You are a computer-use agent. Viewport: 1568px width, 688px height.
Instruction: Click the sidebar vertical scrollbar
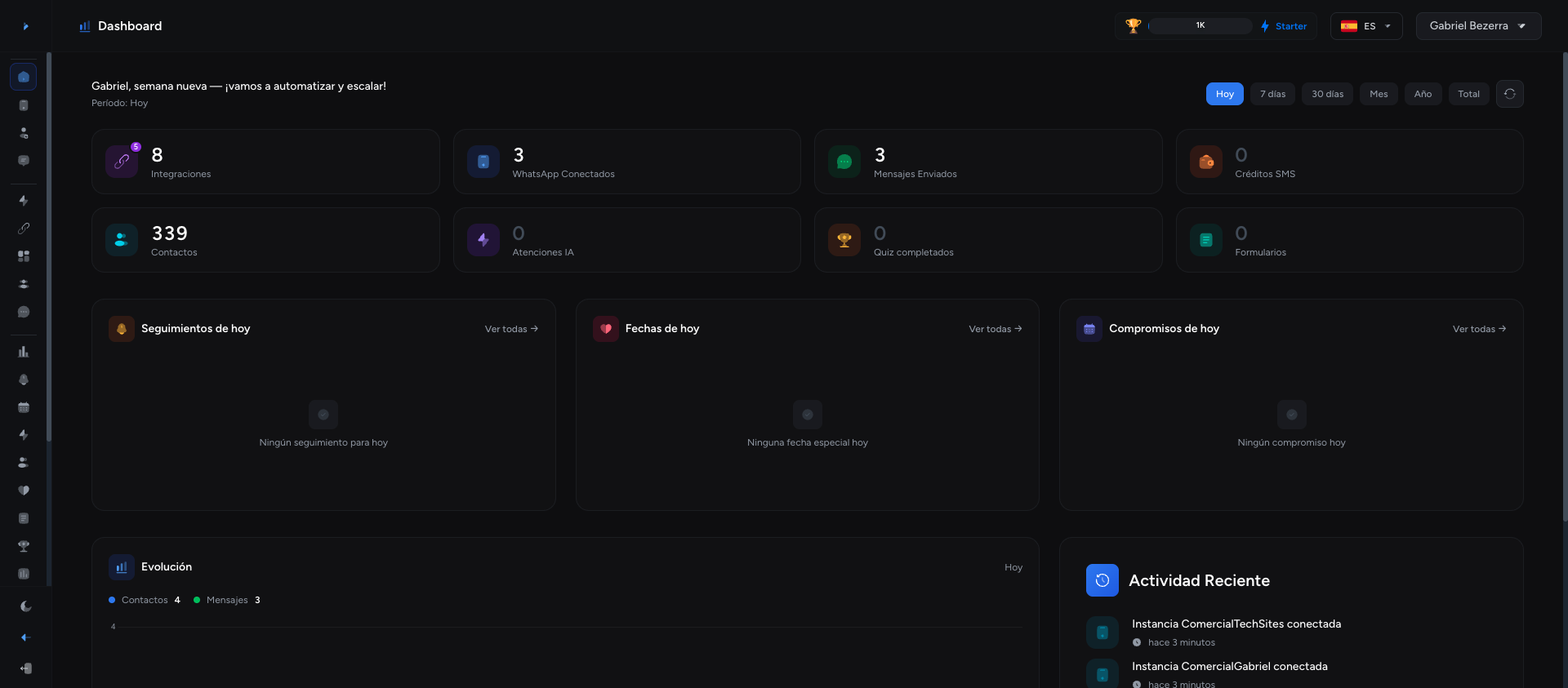[49, 246]
